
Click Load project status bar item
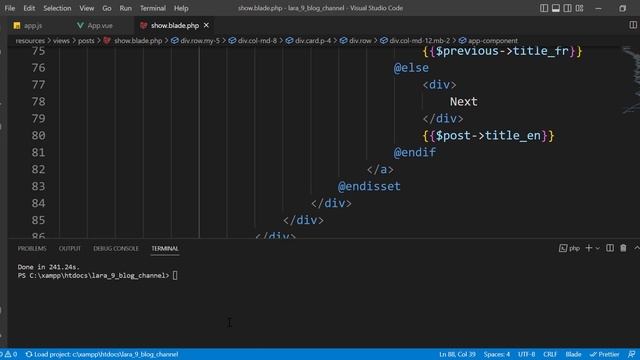click(x=102, y=354)
